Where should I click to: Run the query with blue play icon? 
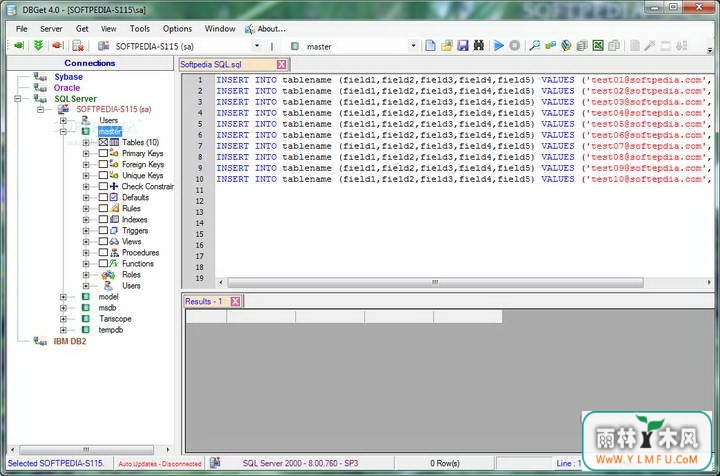(x=499, y=46)
